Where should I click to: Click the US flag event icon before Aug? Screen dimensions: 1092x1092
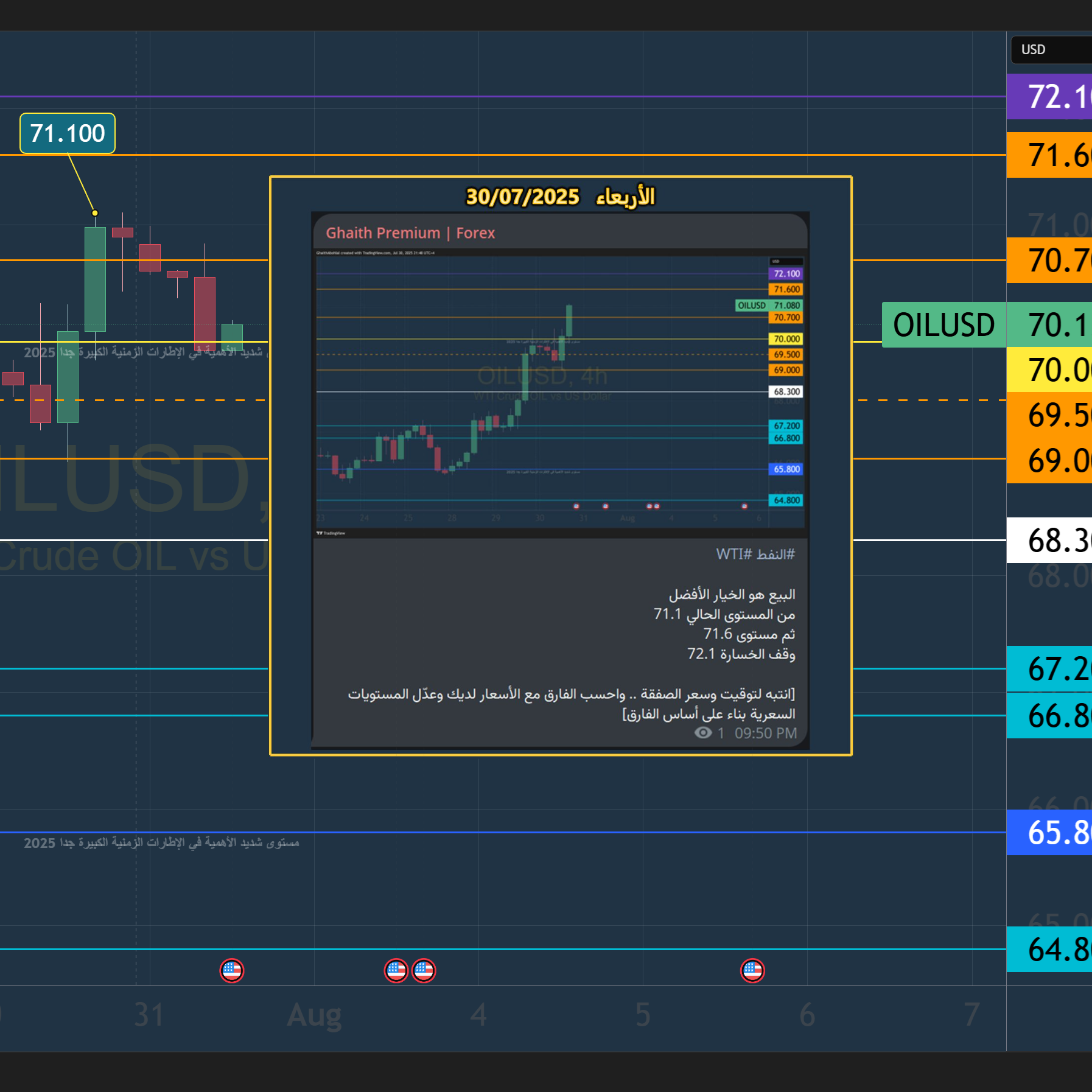231,970
